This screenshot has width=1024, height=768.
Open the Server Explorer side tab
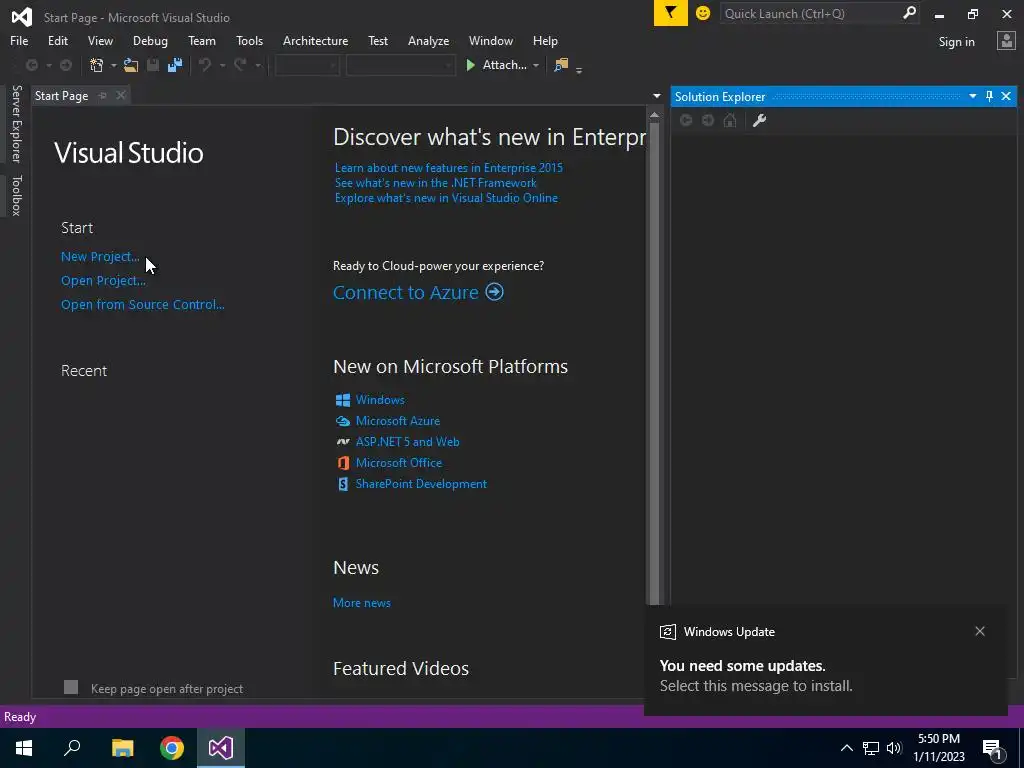click(16, 123)
